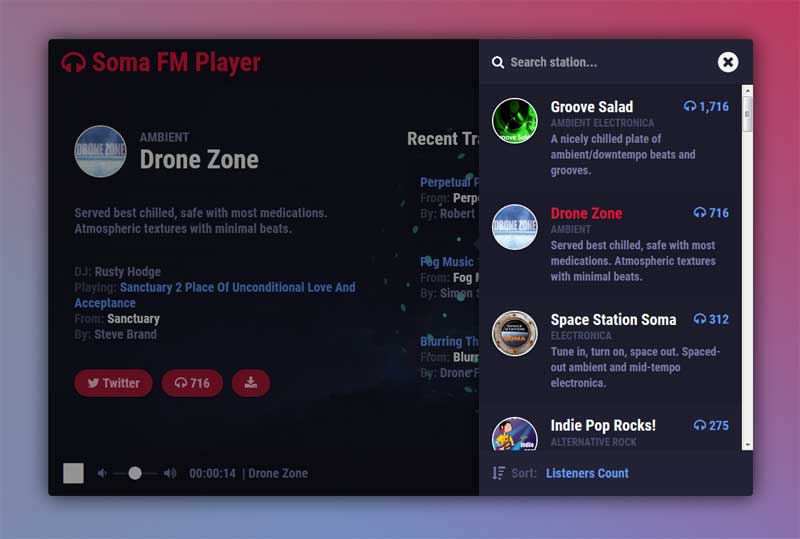Click the stop playback square button
This screenshot has height=539, width=800.
tap(73, 473)
